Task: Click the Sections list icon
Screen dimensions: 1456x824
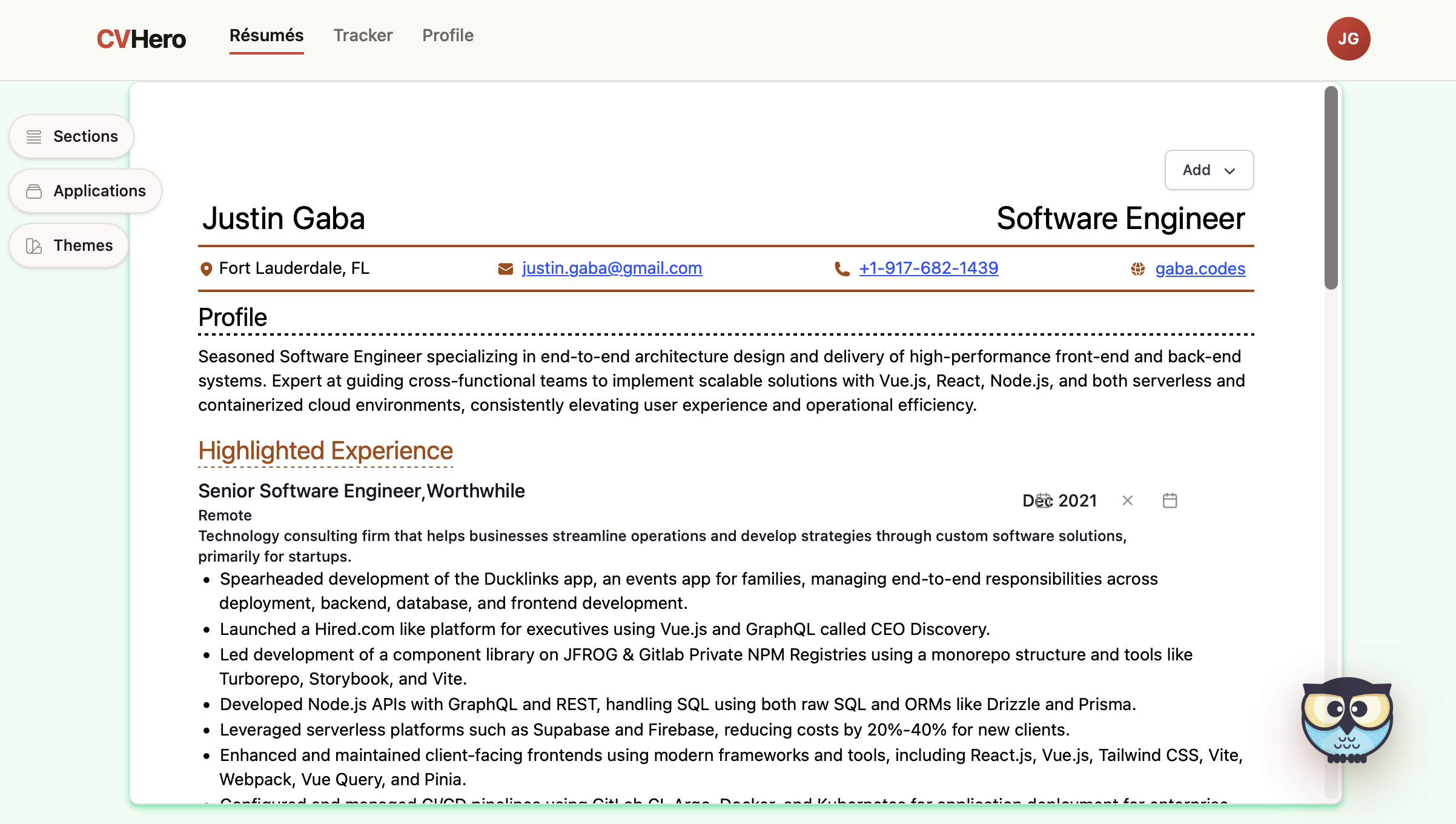Action: point(34,137)
